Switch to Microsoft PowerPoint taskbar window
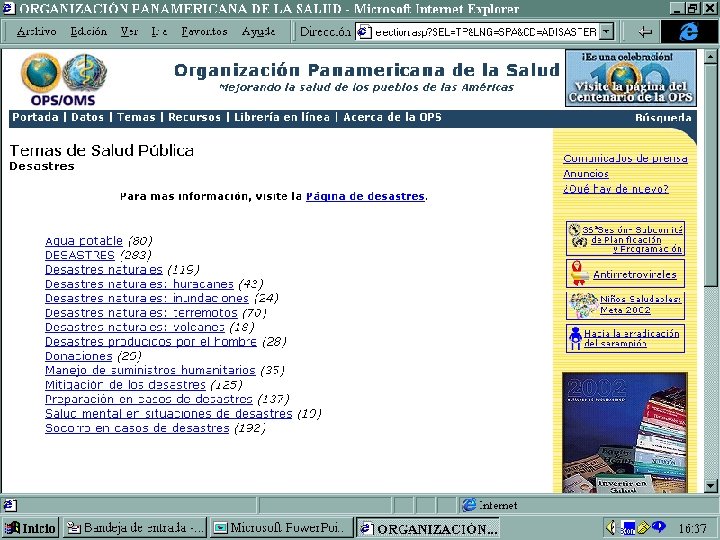 pos(281,528)
